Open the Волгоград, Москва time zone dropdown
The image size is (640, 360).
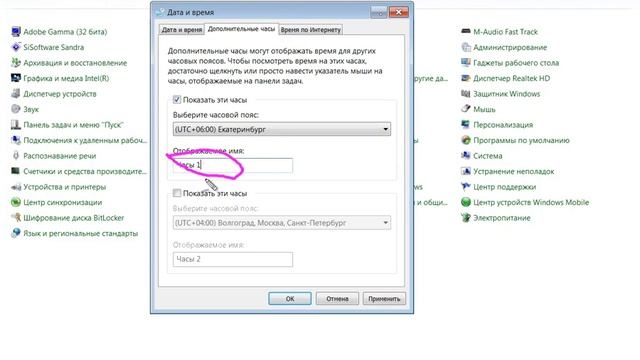tap(282, 223)
